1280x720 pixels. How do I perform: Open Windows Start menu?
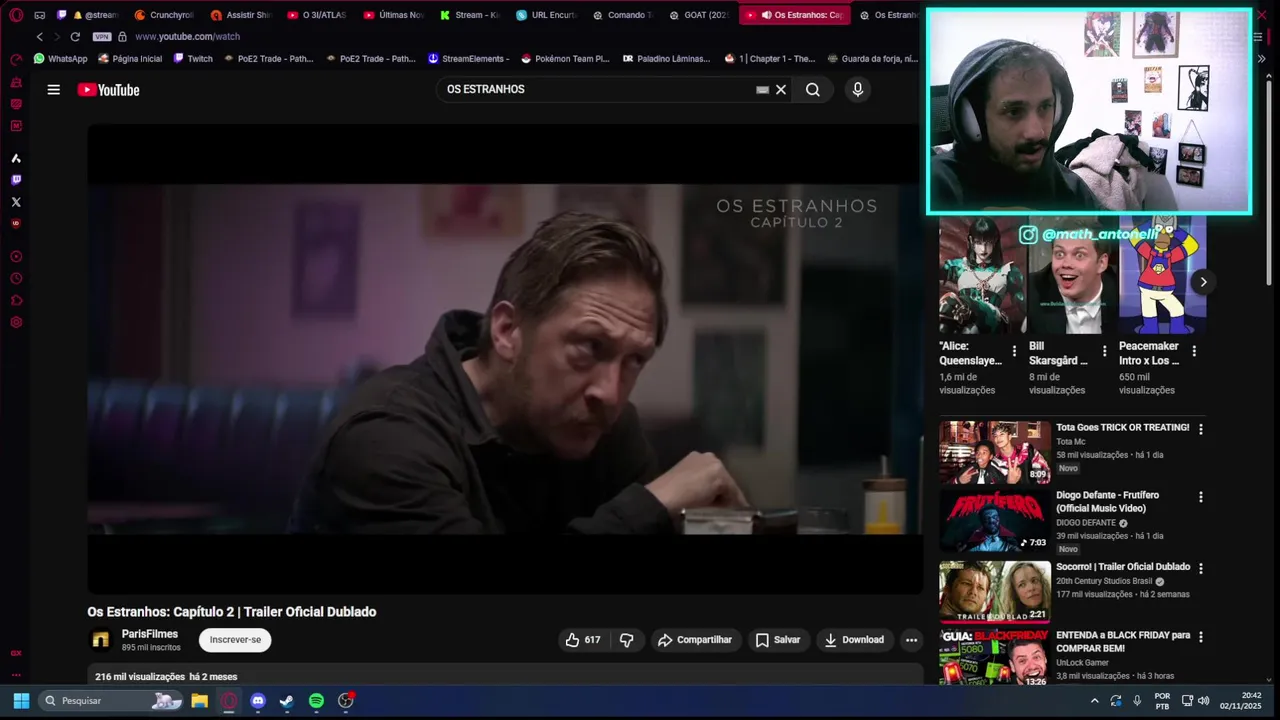click(21, 701)
